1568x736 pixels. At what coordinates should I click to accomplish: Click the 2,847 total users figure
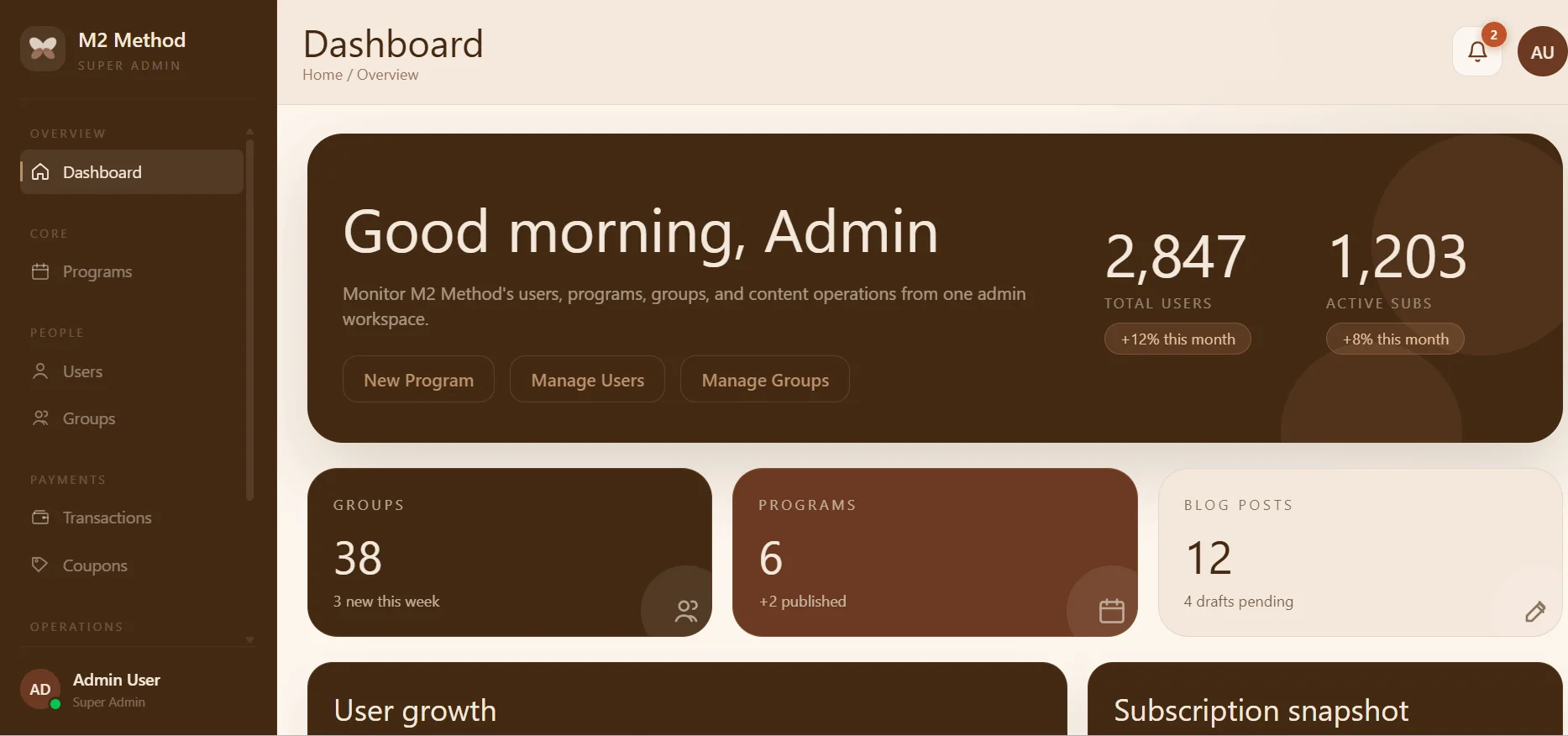pos(1176,256)
